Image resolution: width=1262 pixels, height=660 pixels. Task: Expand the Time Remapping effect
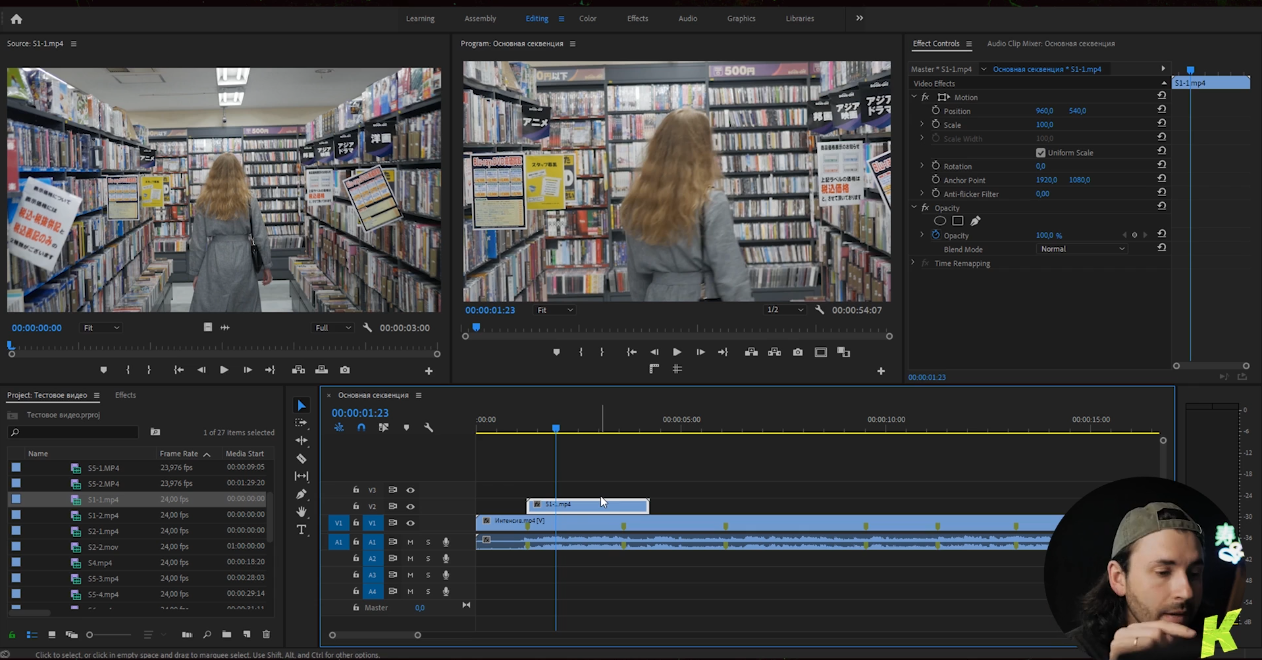(x=913, y=263)
